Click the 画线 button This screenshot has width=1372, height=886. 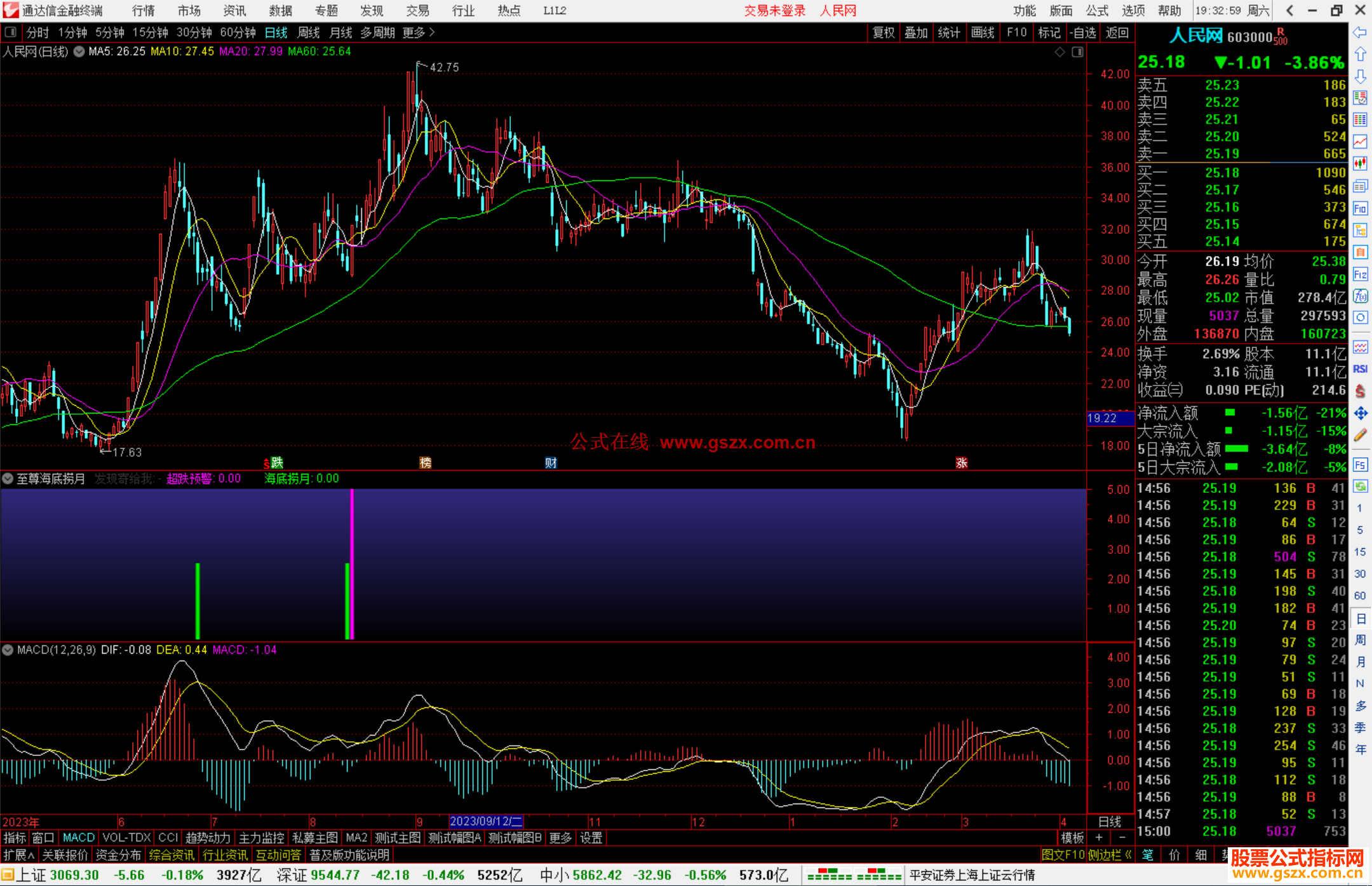(982, 32)
